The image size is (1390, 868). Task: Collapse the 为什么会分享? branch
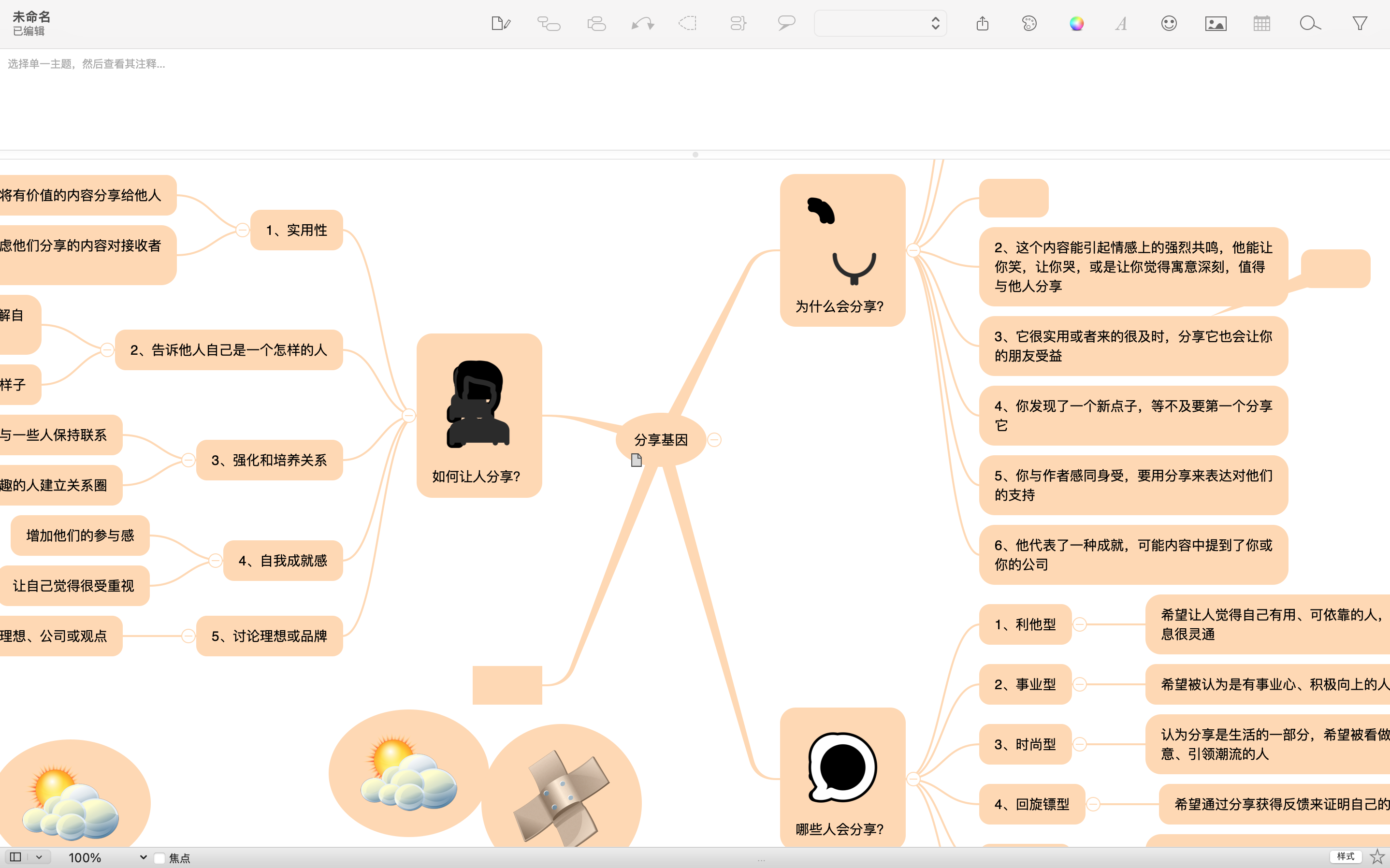913,250
